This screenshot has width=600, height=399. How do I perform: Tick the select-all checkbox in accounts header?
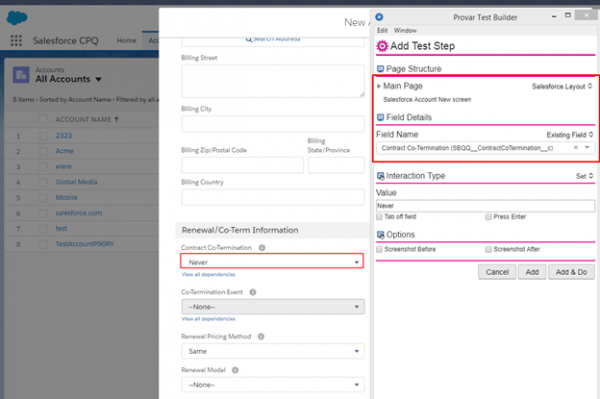43,119
